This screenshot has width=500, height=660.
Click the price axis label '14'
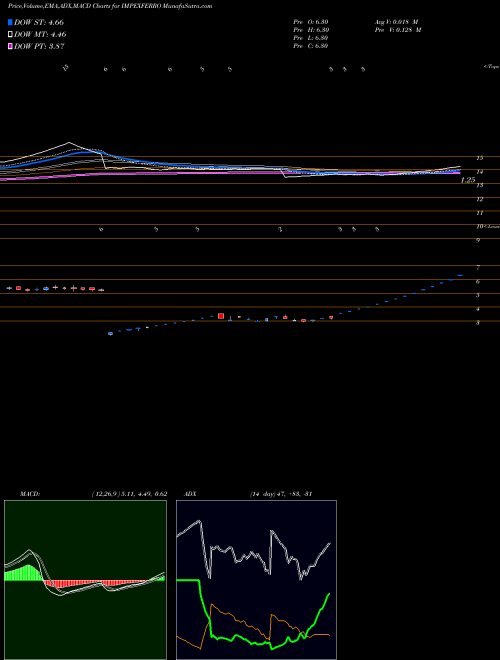click(479, 172)
